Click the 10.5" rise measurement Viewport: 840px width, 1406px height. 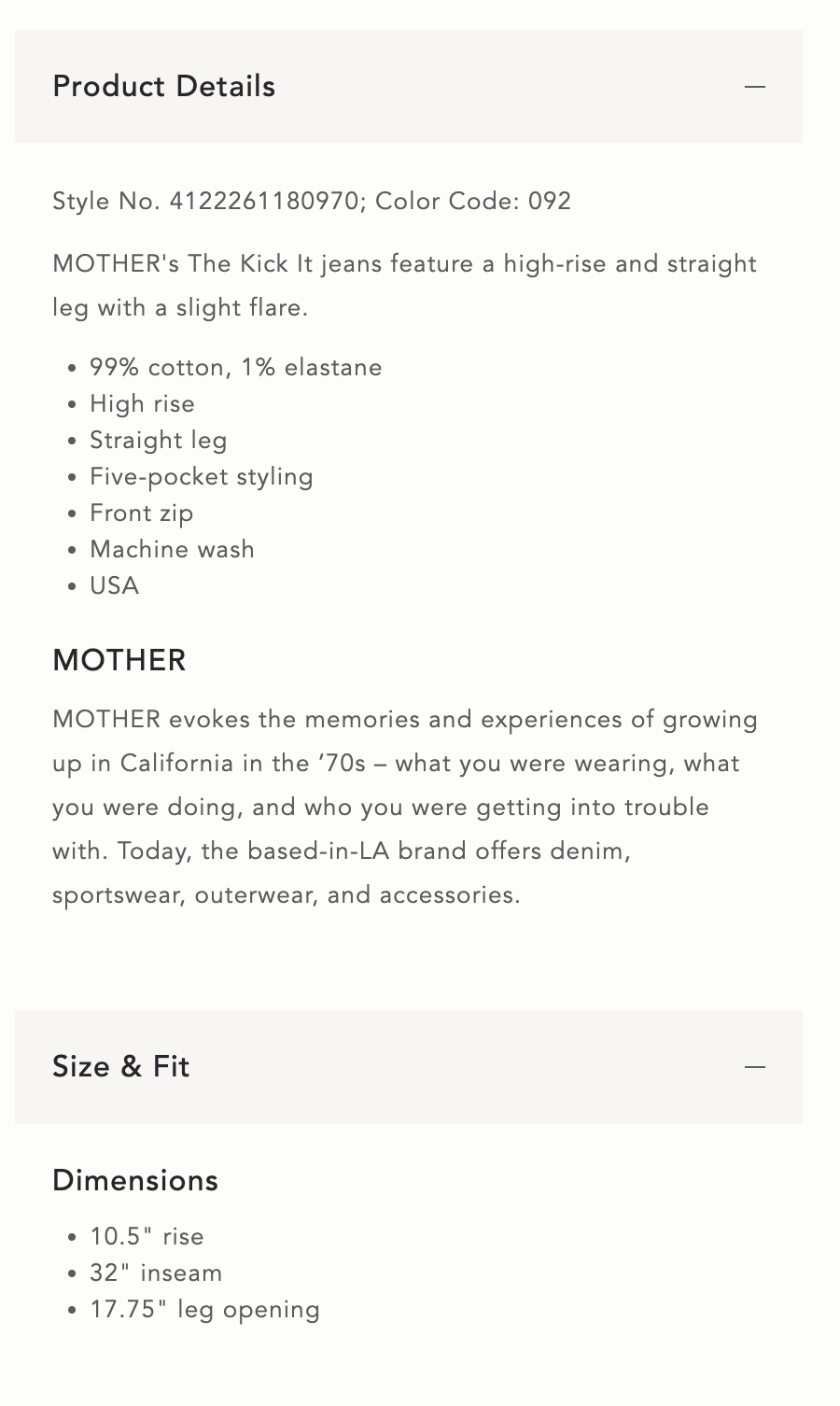coord(147,1237)
